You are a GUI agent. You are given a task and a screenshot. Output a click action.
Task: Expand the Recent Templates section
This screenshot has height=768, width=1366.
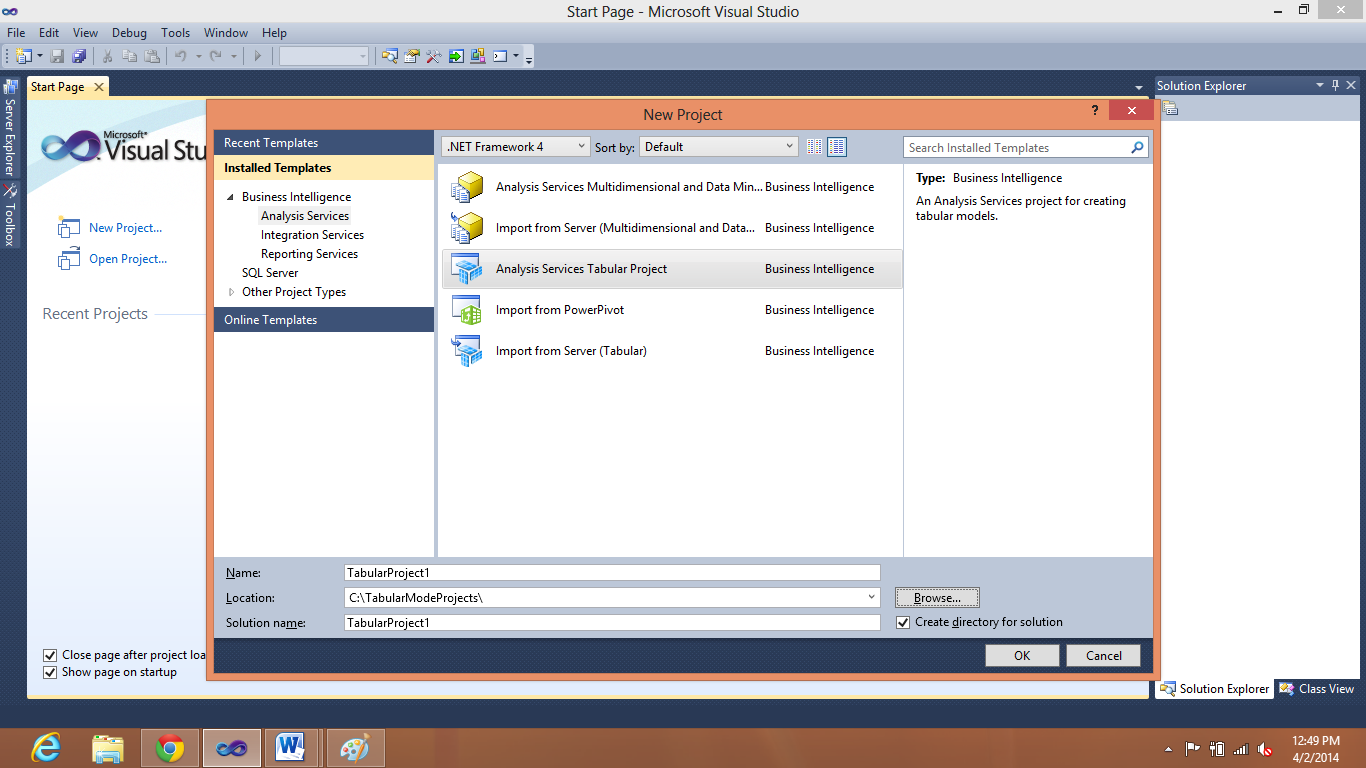tap(324, 143)
